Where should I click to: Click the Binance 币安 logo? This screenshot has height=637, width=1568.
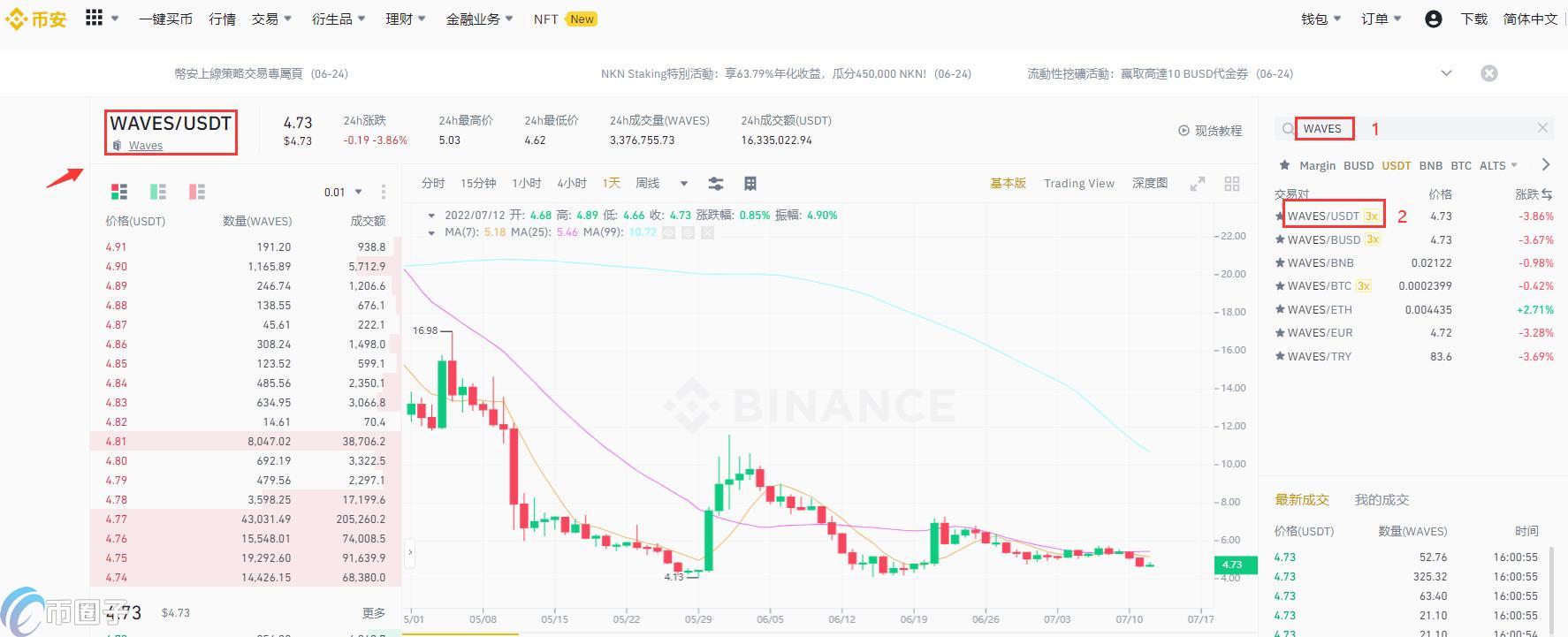[36, 19]
